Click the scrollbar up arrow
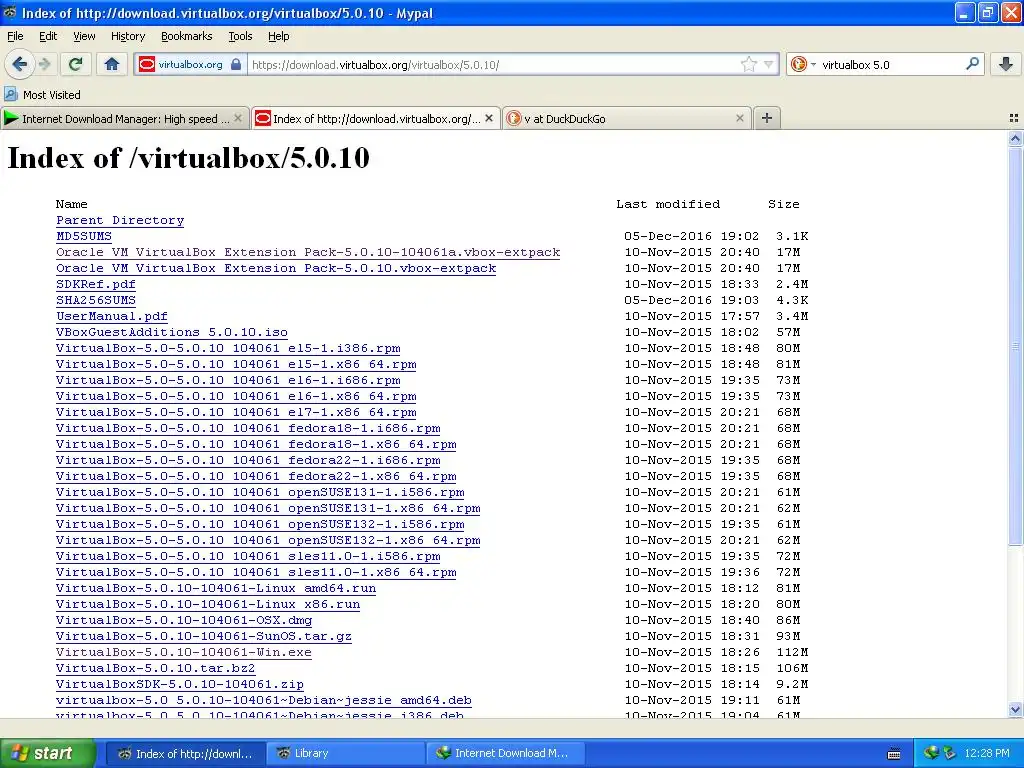 point(1015,138)
